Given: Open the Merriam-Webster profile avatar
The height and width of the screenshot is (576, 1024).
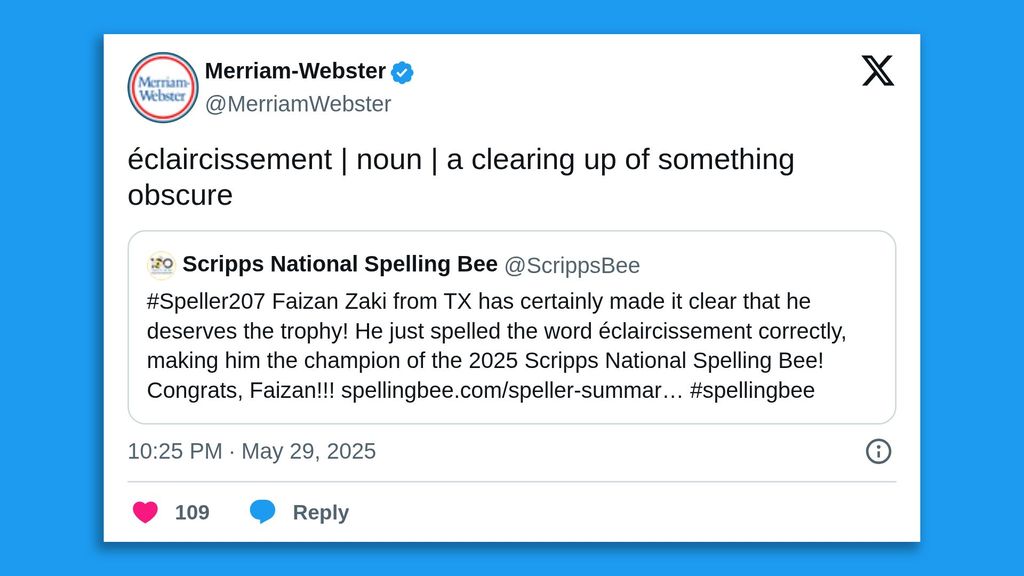Looking at the screenshot, I should click(x=162, y=87).
